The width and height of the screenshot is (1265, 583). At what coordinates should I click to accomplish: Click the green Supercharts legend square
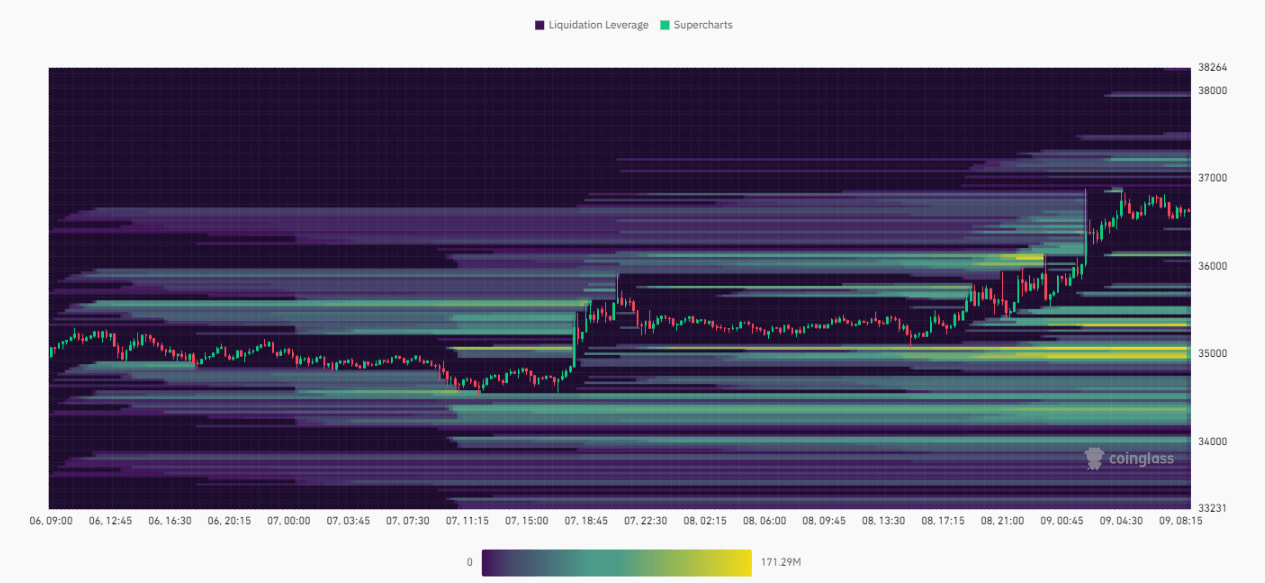665,25
